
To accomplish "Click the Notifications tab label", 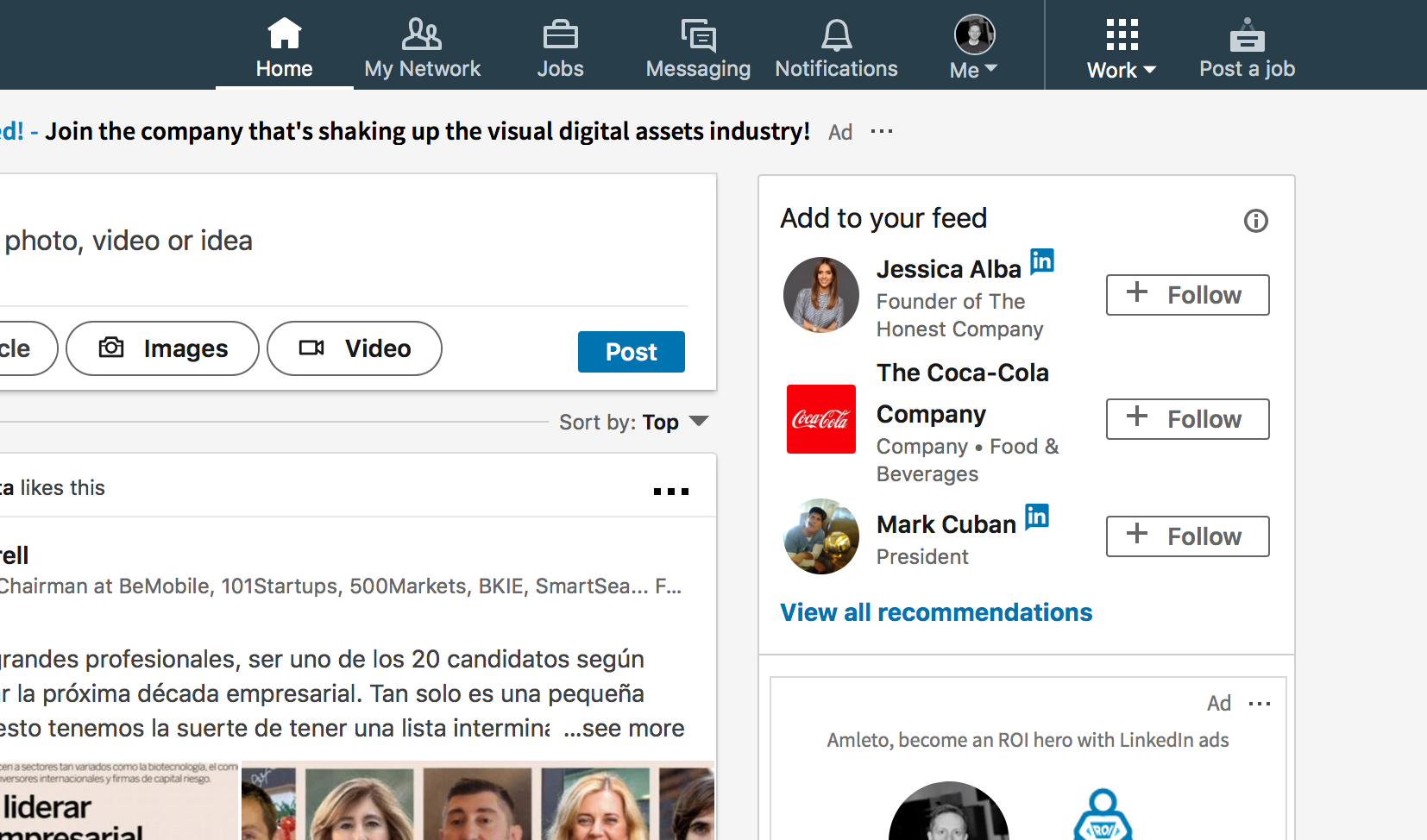I will (837, 69).
